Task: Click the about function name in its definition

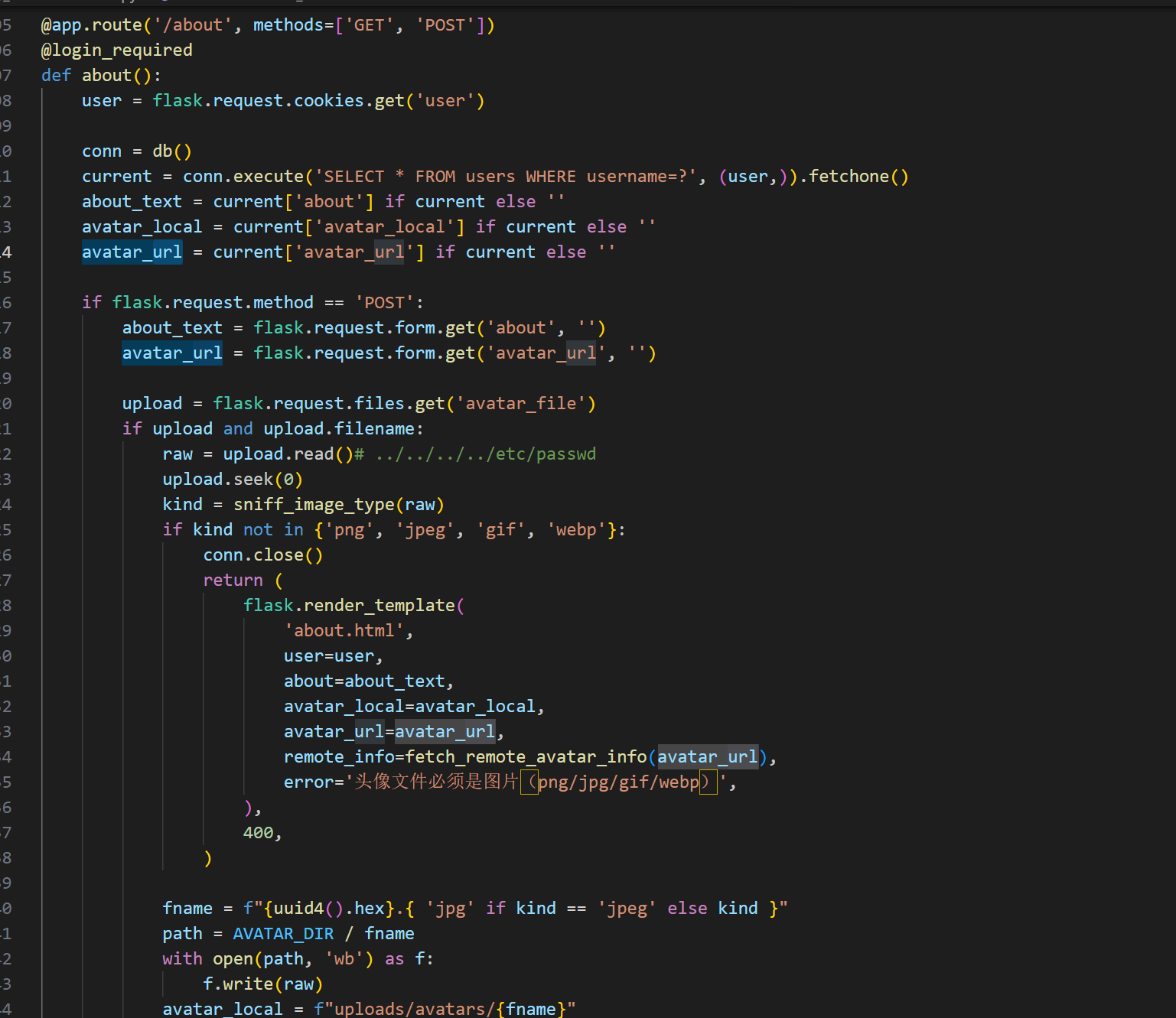Action: pyautogui.click(x=106, y=76)
